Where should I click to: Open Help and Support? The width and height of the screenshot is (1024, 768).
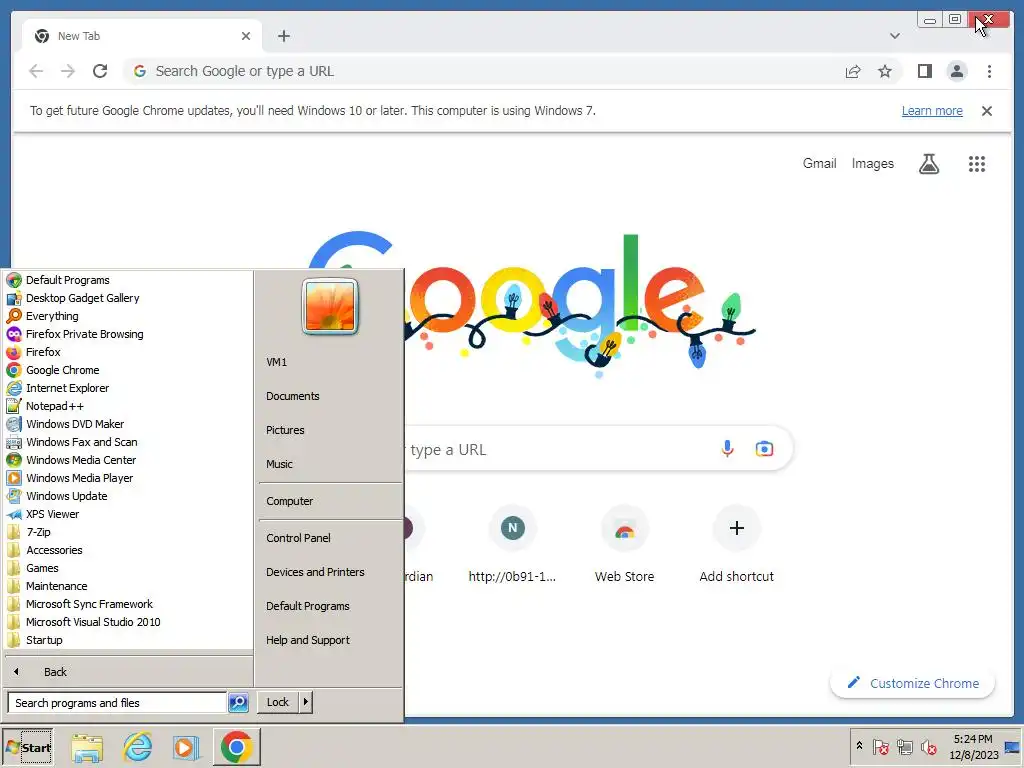coord(308,640)
